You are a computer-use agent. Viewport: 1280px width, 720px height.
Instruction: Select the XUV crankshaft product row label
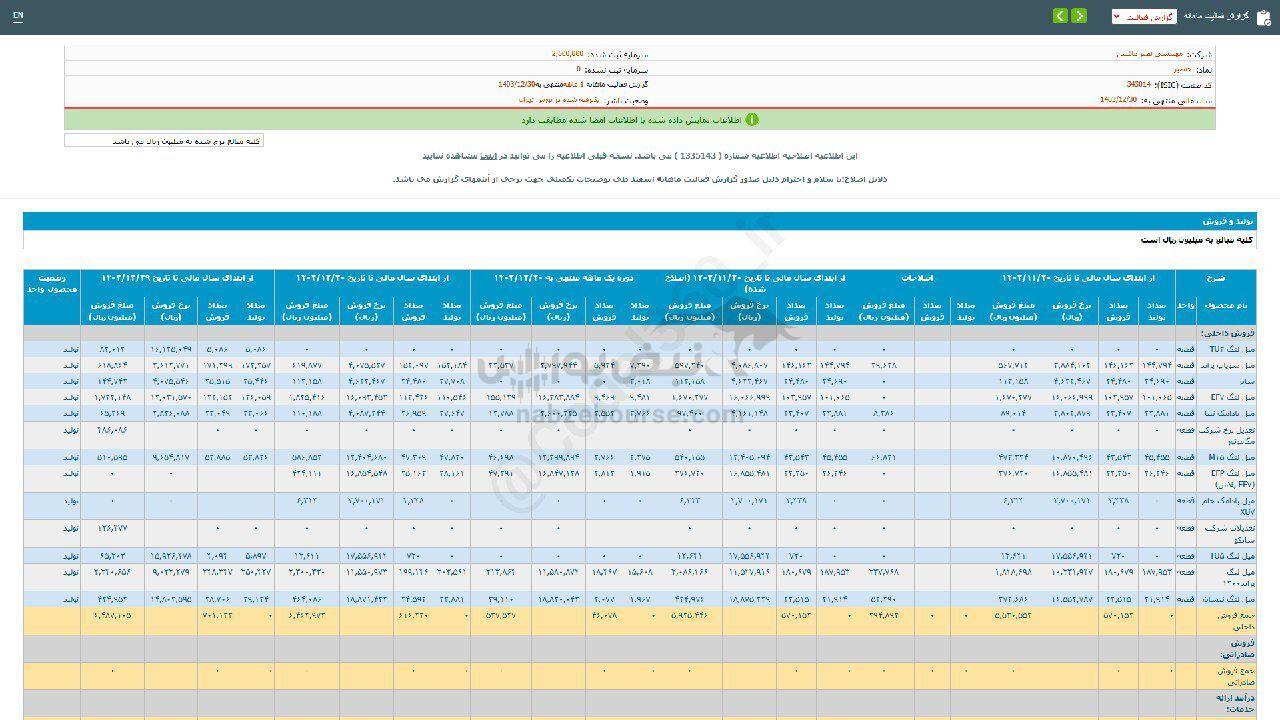pos(1226,505)
